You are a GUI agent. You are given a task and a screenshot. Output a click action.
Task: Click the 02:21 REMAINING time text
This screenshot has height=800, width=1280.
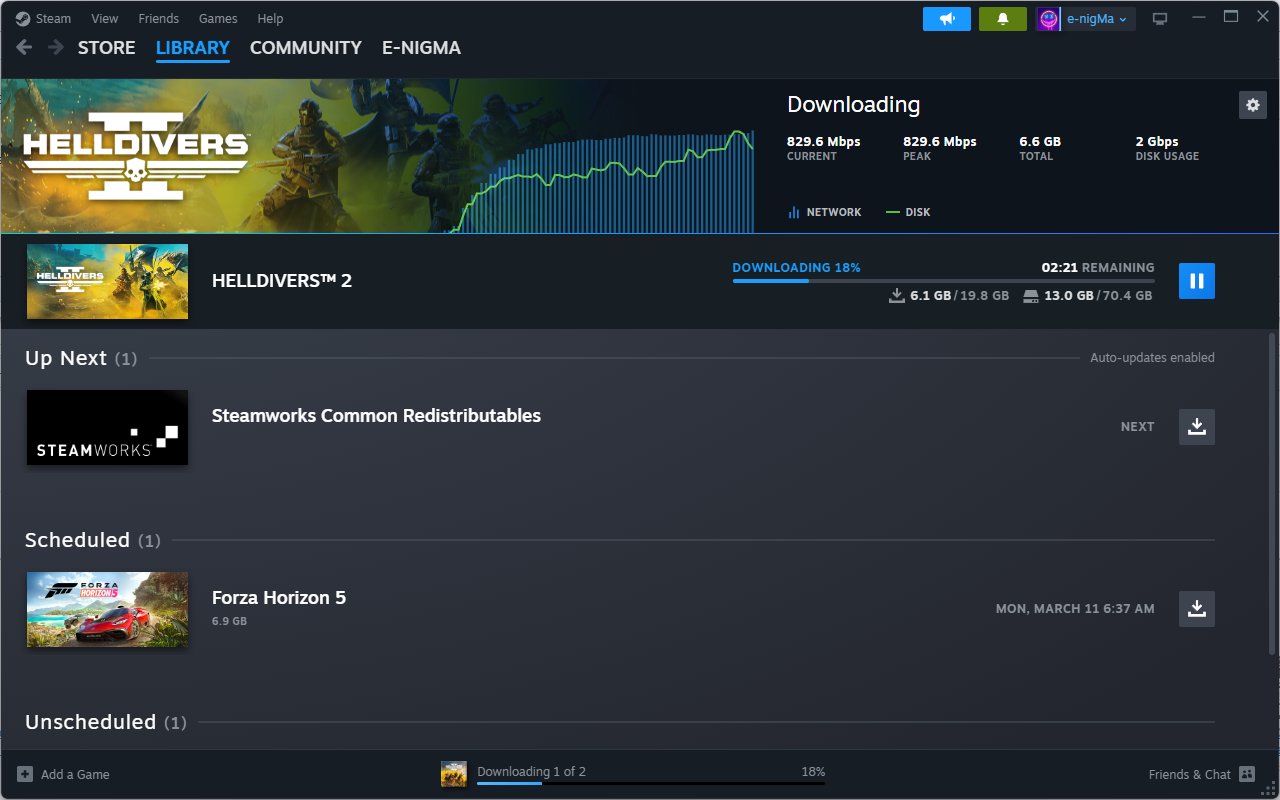1098,267
